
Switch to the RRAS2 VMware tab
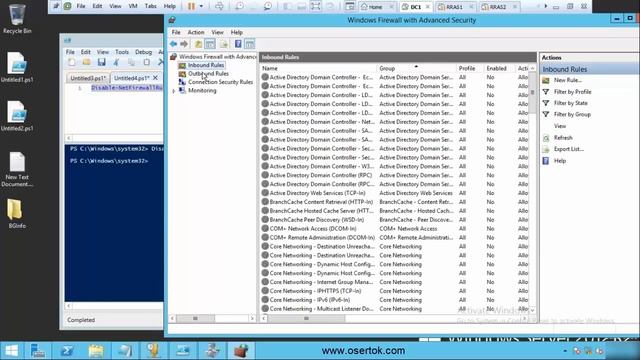498,7
